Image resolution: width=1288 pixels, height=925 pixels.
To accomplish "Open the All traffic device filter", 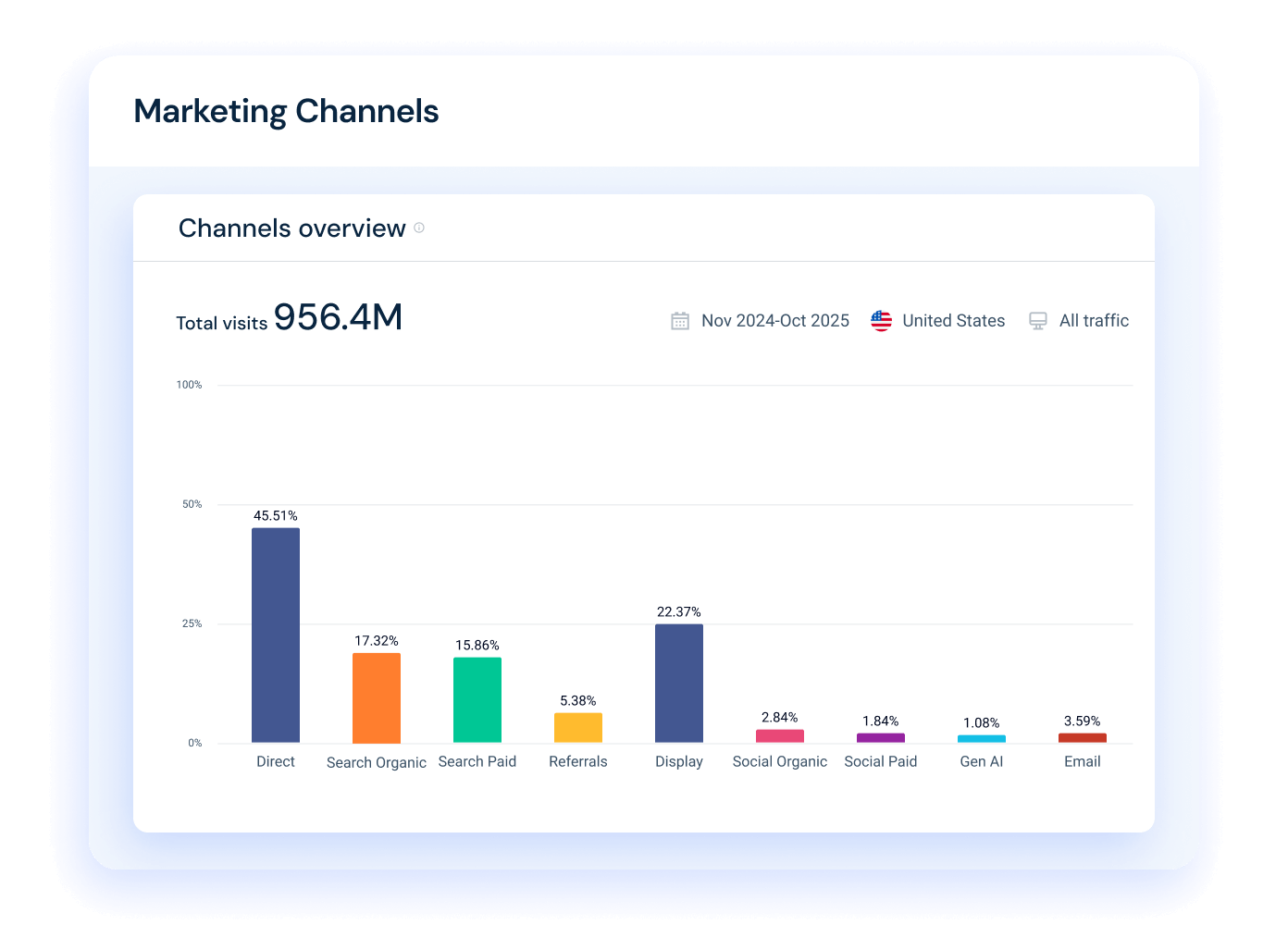I will tap(1095, 320).
